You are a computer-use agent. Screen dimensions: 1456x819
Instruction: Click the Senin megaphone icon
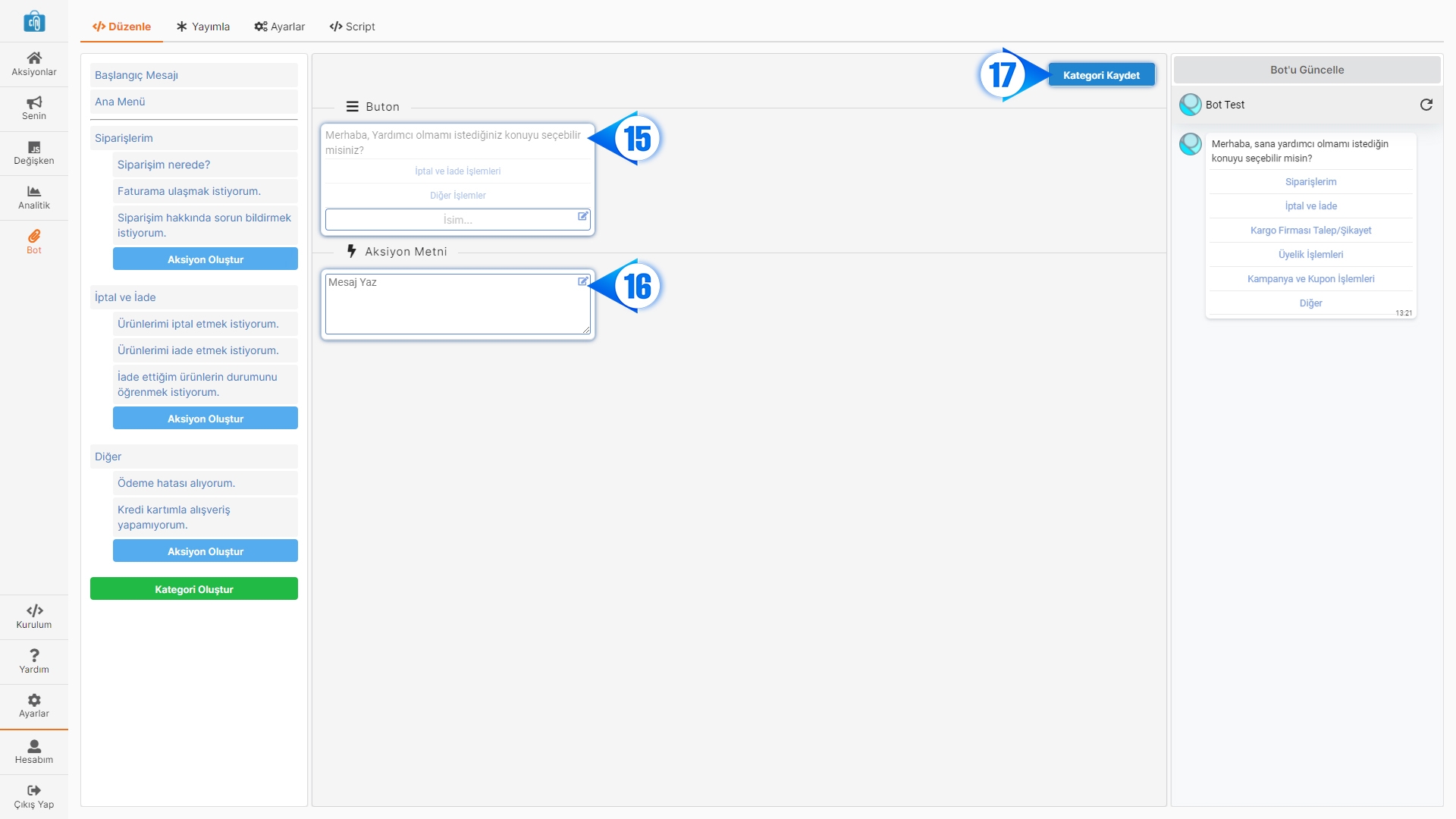tap(34, 102)
